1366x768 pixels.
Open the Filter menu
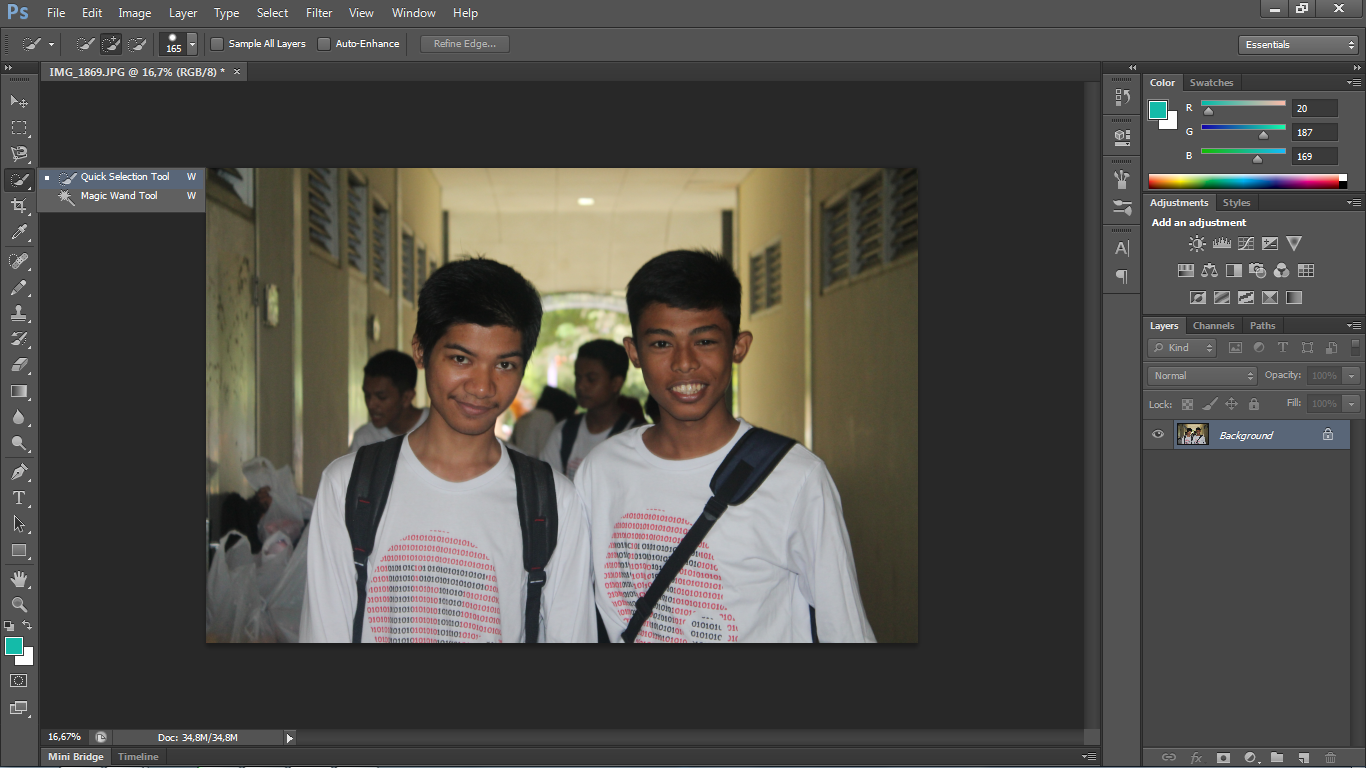point(318,13)
